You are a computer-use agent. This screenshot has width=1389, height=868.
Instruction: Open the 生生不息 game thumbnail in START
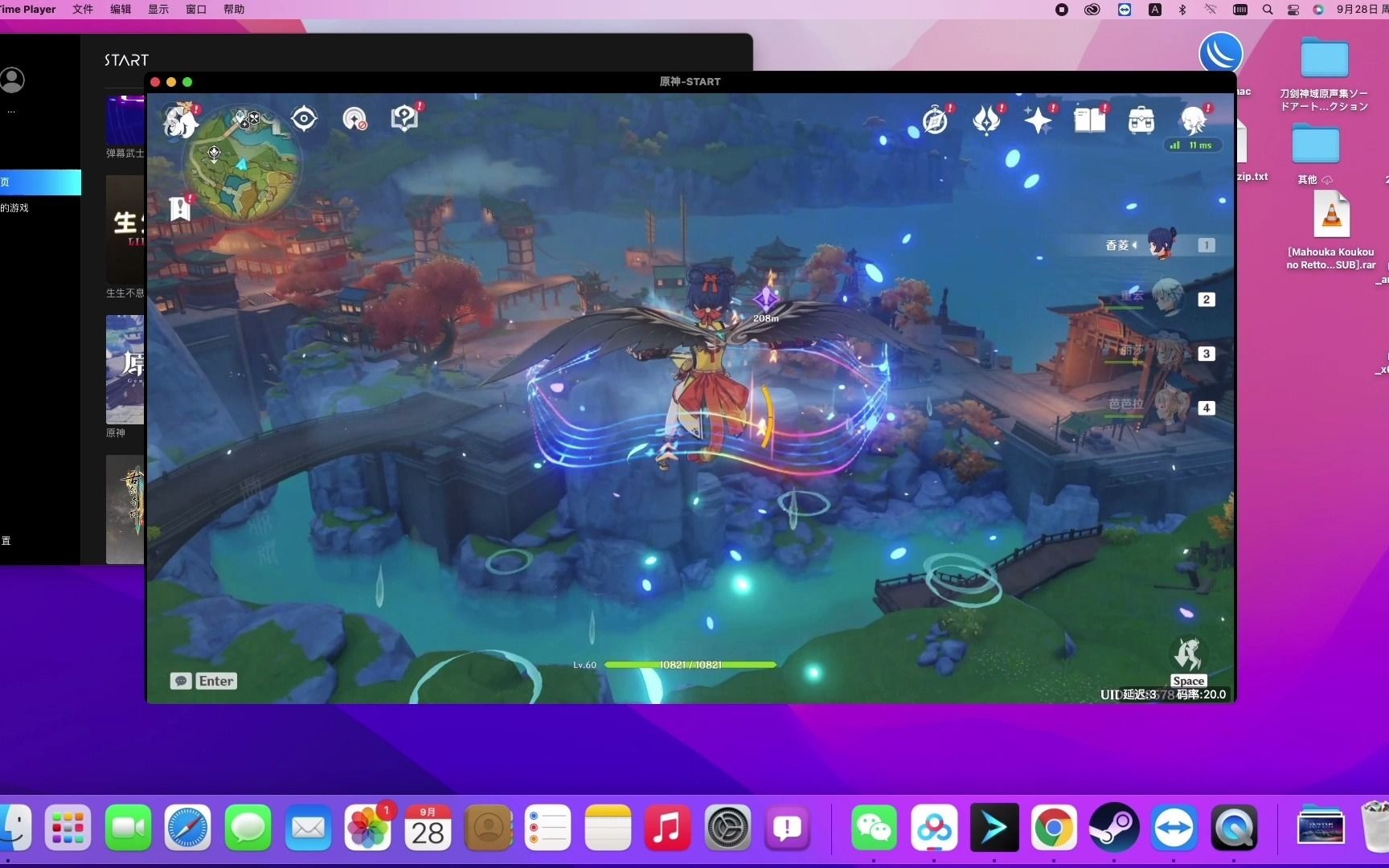pyautogui.click(x=125, y=229)
